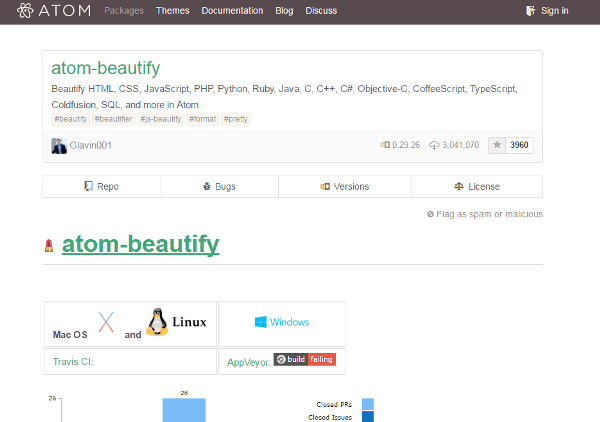Click Glavin001's avatar picture
This screenshot has height=422, width=600.
tap(59, 146)
